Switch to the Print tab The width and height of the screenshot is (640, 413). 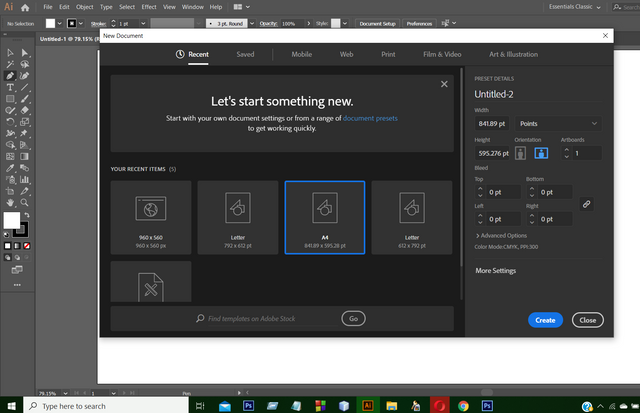click(388, 54)
